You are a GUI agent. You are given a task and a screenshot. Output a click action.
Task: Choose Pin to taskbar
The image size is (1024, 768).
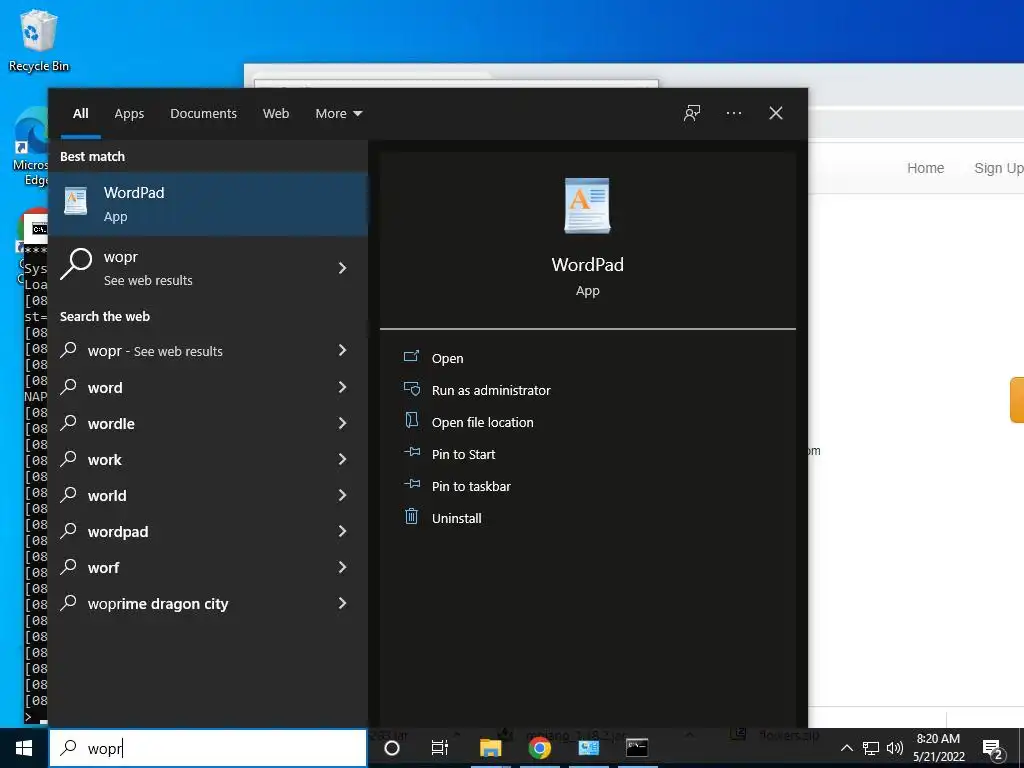coord(471,486)
